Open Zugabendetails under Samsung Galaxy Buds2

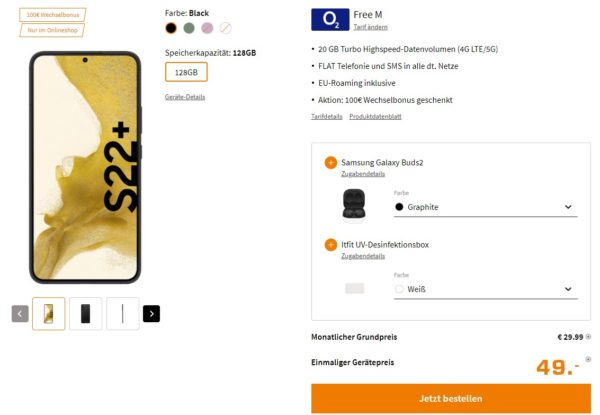[x=363, y=174]
